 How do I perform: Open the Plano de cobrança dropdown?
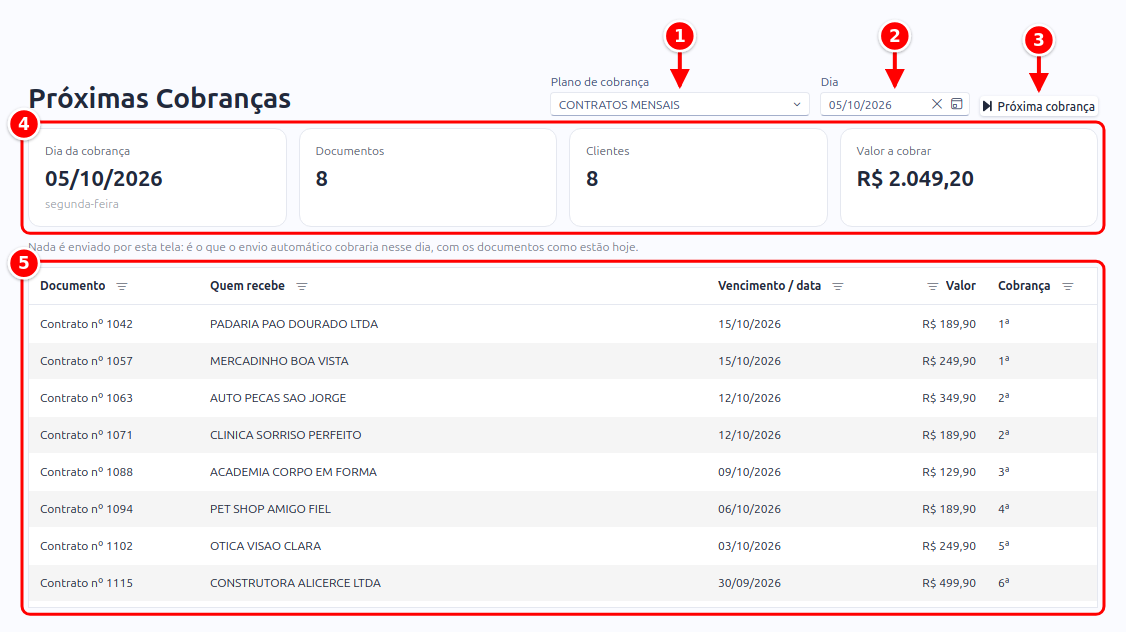coord(679,105)
